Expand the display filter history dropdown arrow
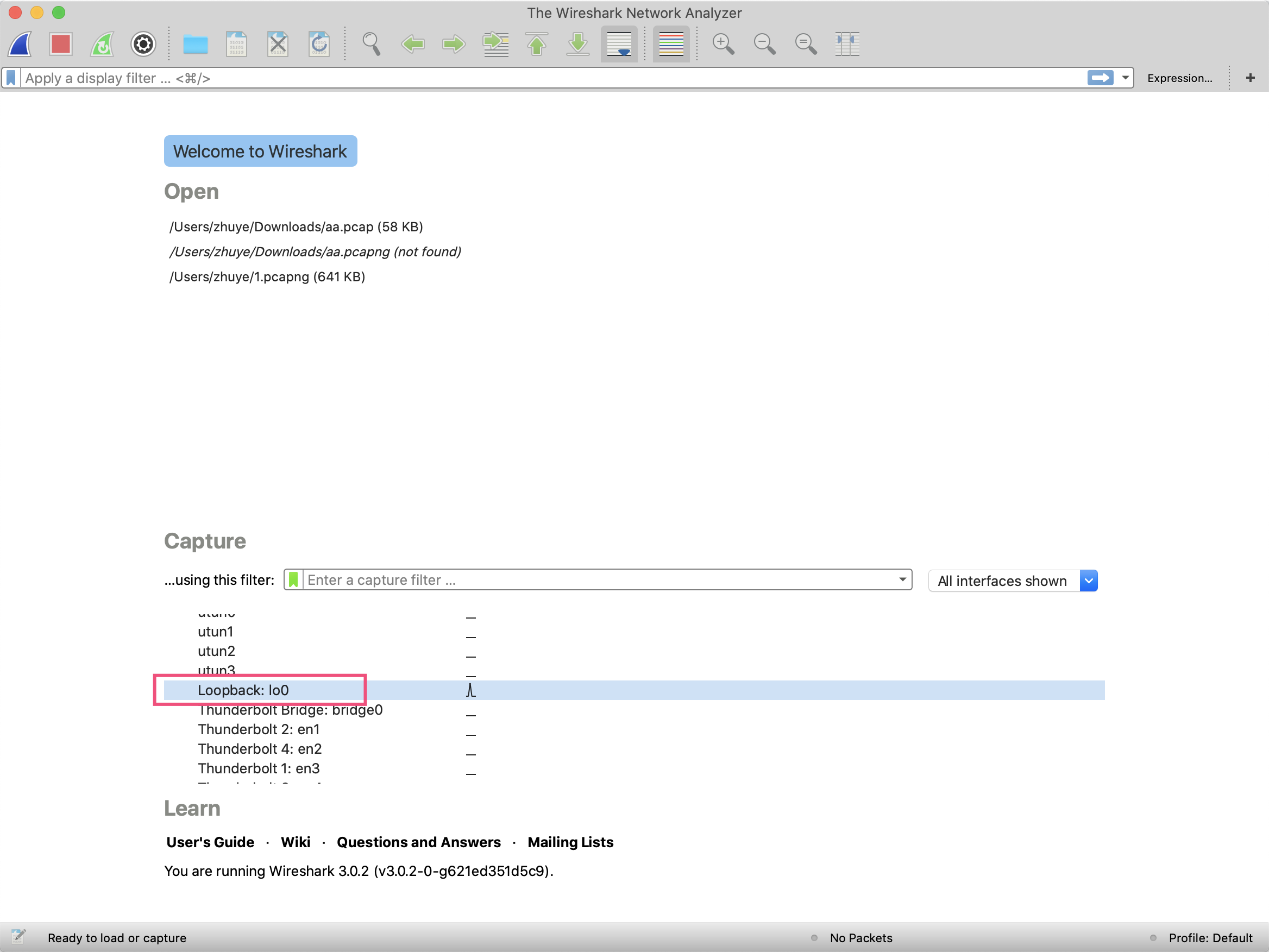The height and width of the screenshot is (952, 1269). pyautogui.click(x=1125, y=78)
